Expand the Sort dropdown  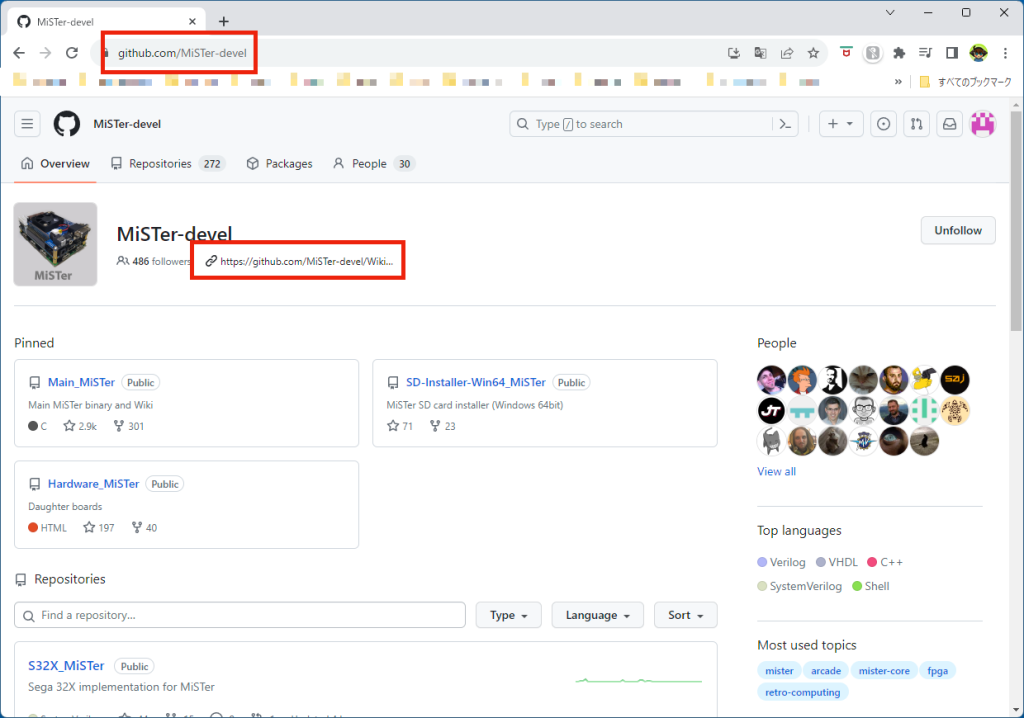685,615
